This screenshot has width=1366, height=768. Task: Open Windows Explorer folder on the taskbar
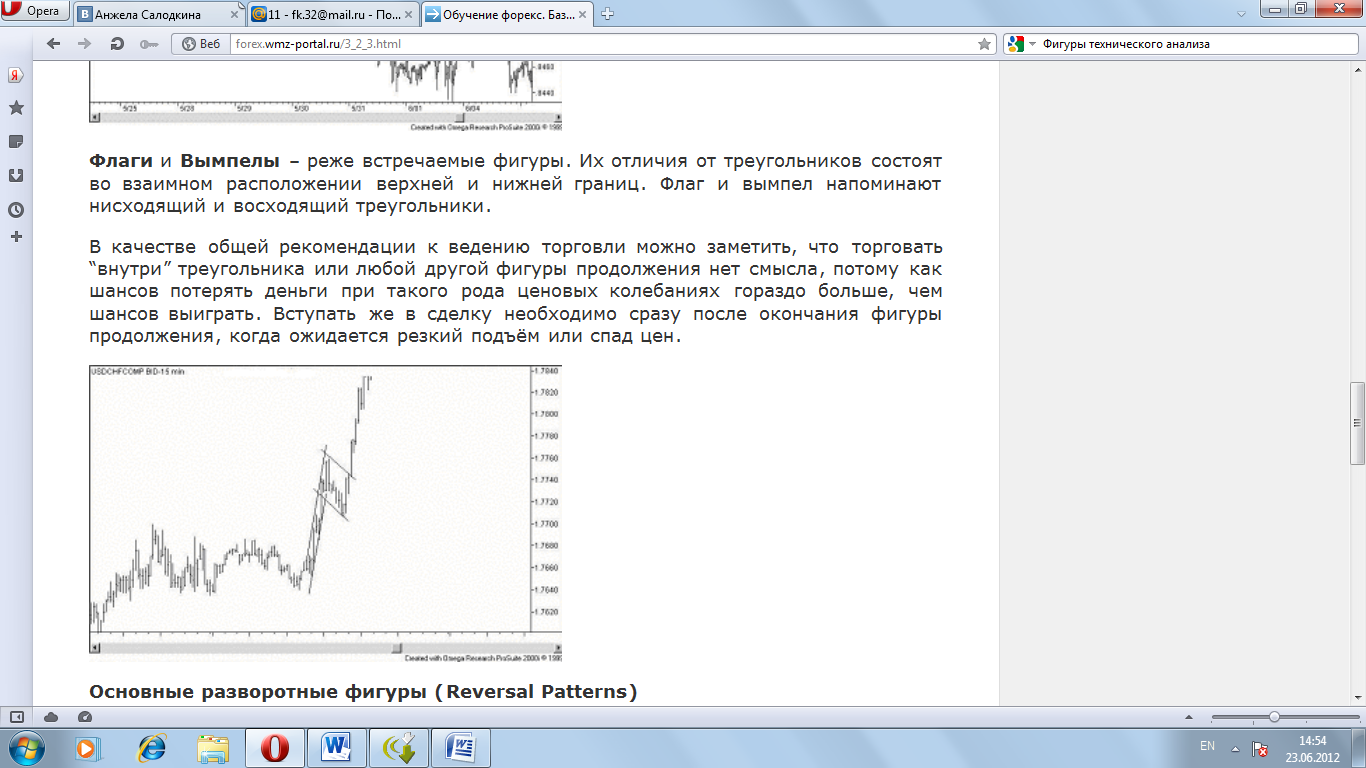click(214, 747)
